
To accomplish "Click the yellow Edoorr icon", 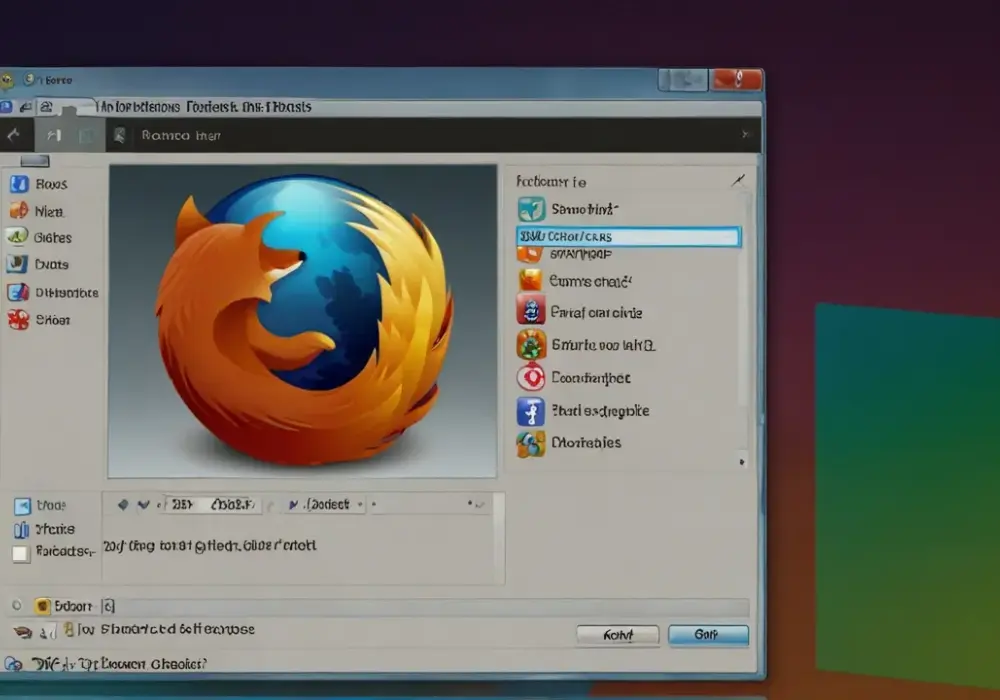I will point(42,606).
